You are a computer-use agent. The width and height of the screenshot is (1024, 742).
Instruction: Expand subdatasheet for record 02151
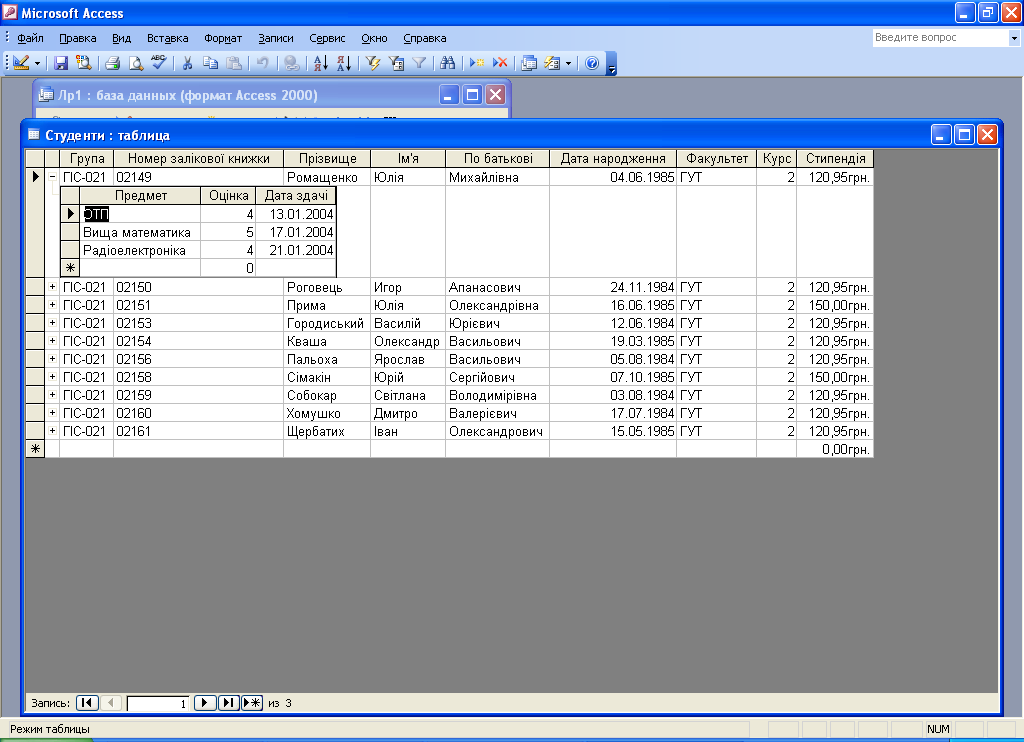point(52,304)
